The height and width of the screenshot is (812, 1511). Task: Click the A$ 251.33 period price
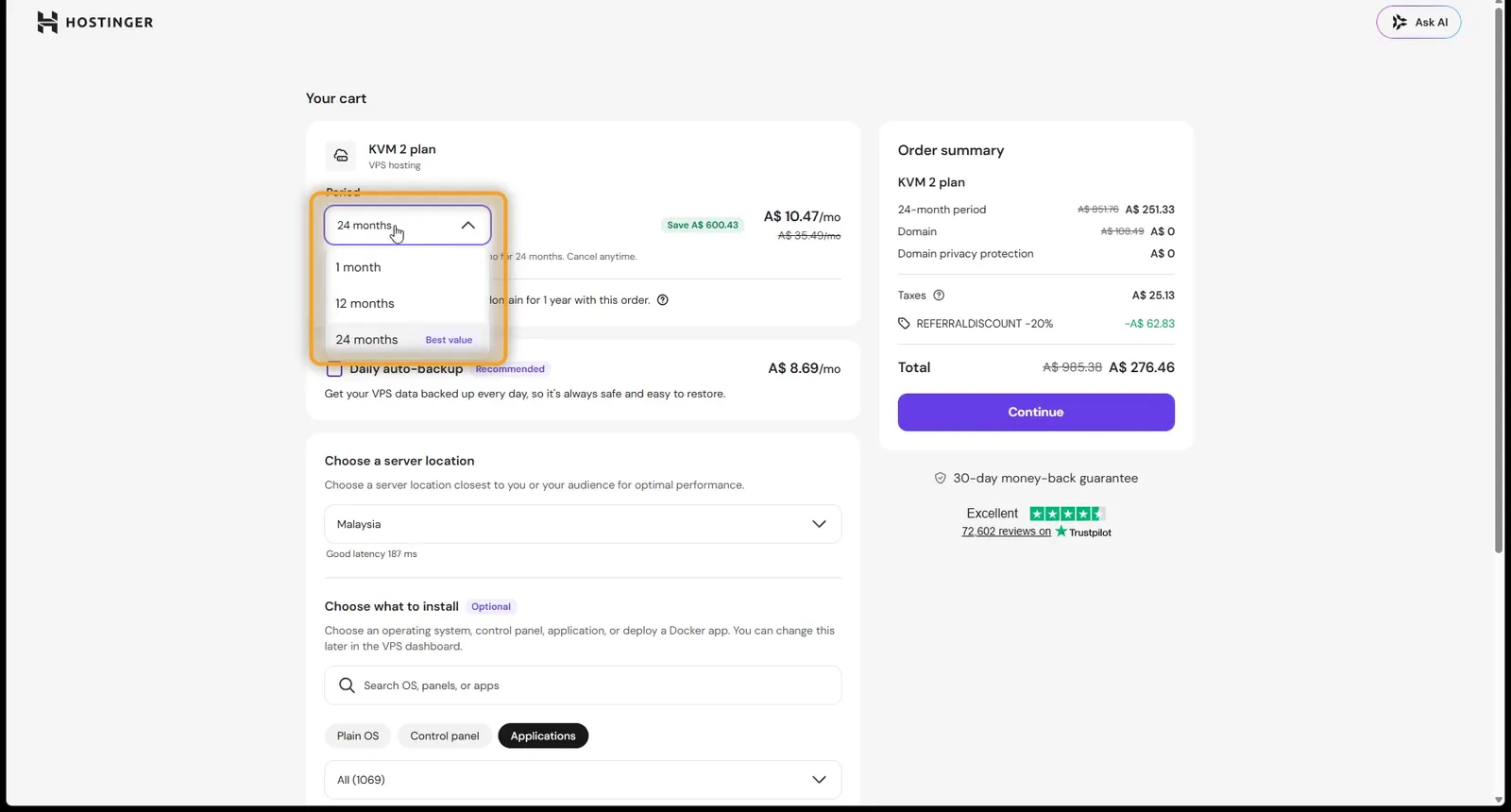click(x=1150, y=210)
